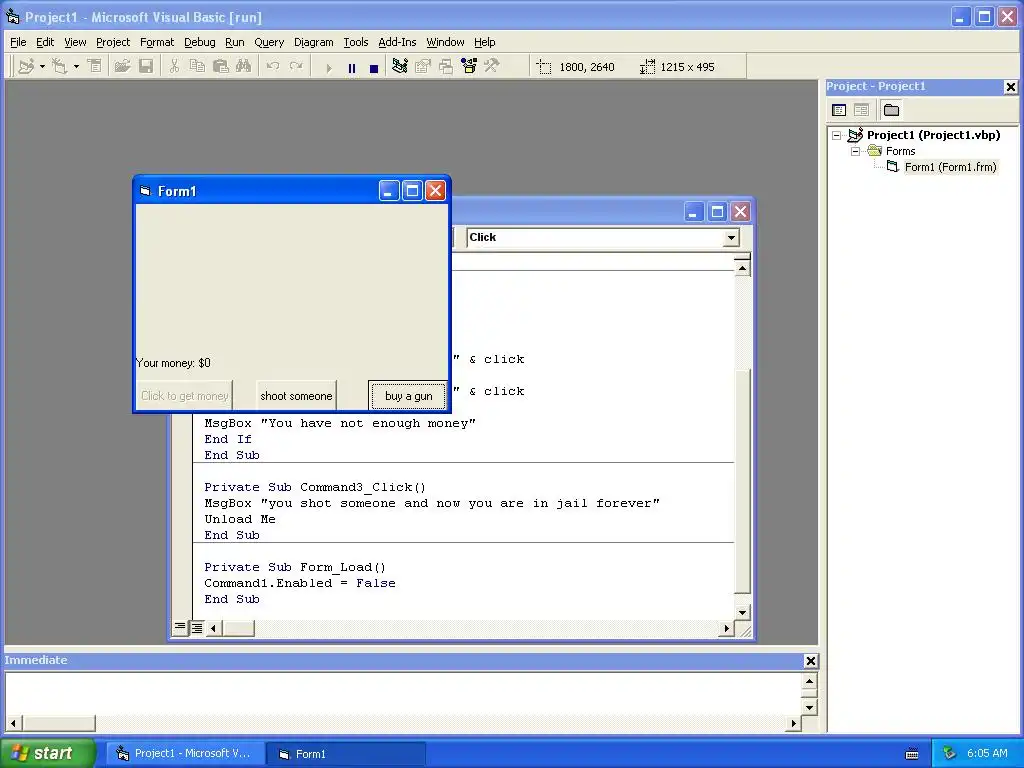Click View Object icon in Project panel

pyautogui.click(x=861, y=110)
